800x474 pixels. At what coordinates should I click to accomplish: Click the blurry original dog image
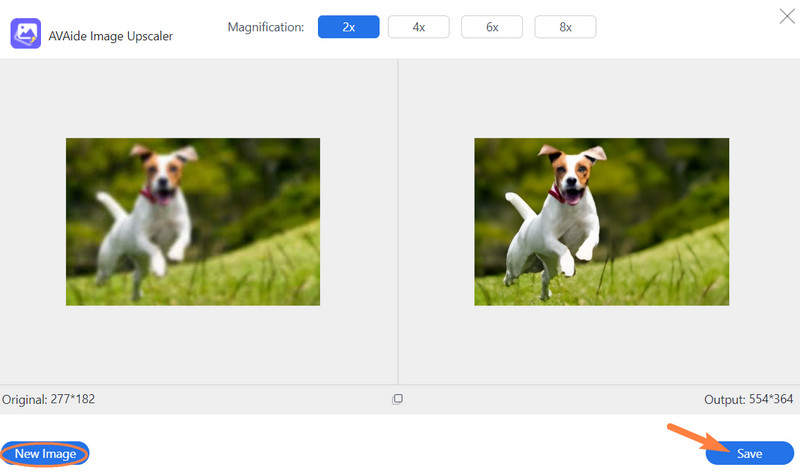(193, 221)
